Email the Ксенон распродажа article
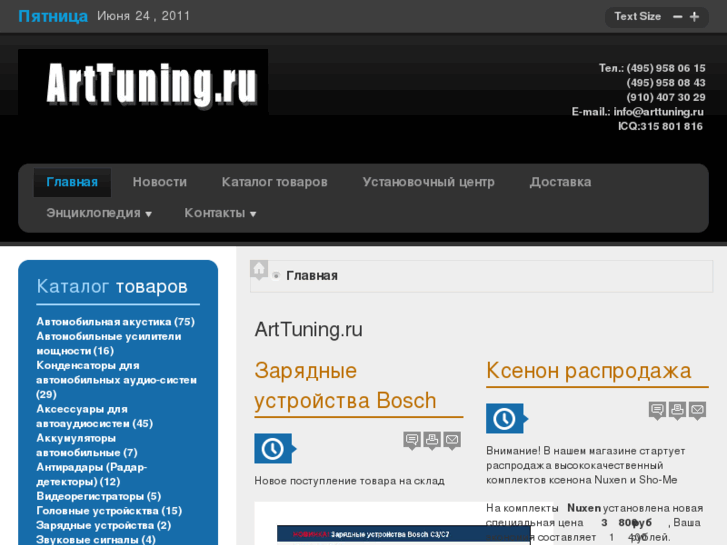Image resolution: width=727 pixels, height=545 pixels. pos(697,410)
